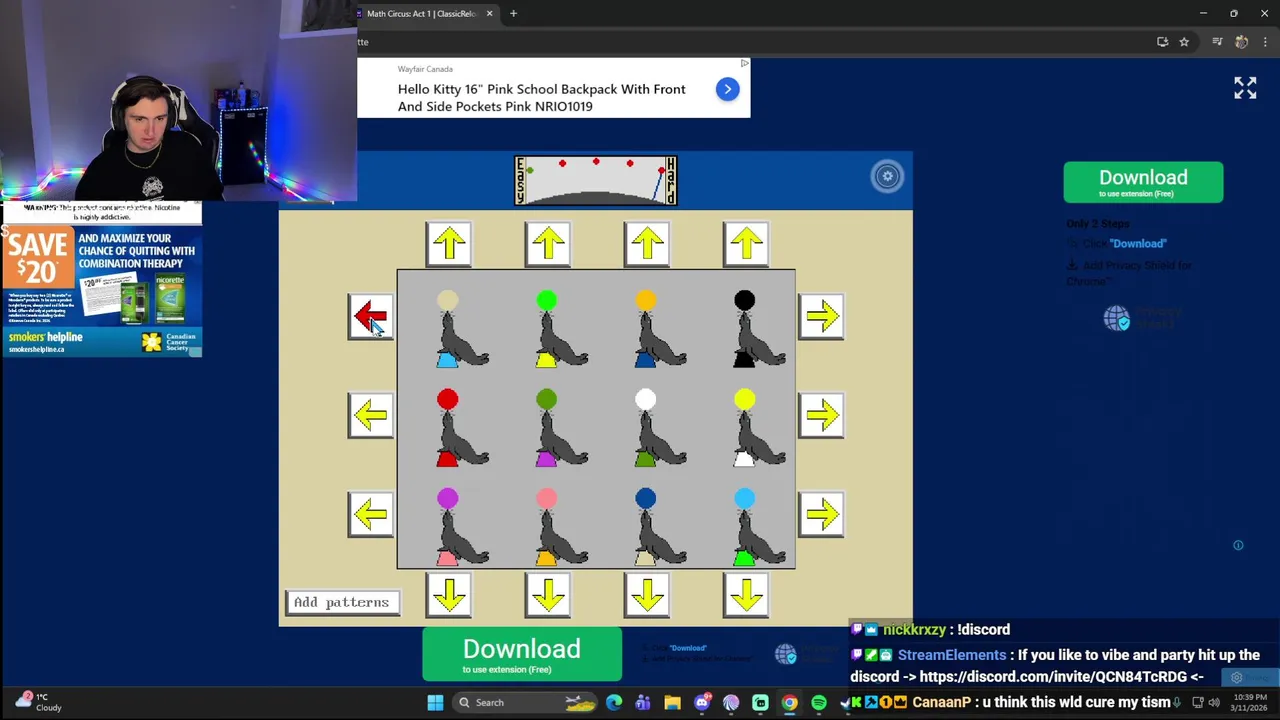This screenshot has width=1280, height=720.
Task: Shift the bottom seal row right
Action: click(821, 514)
